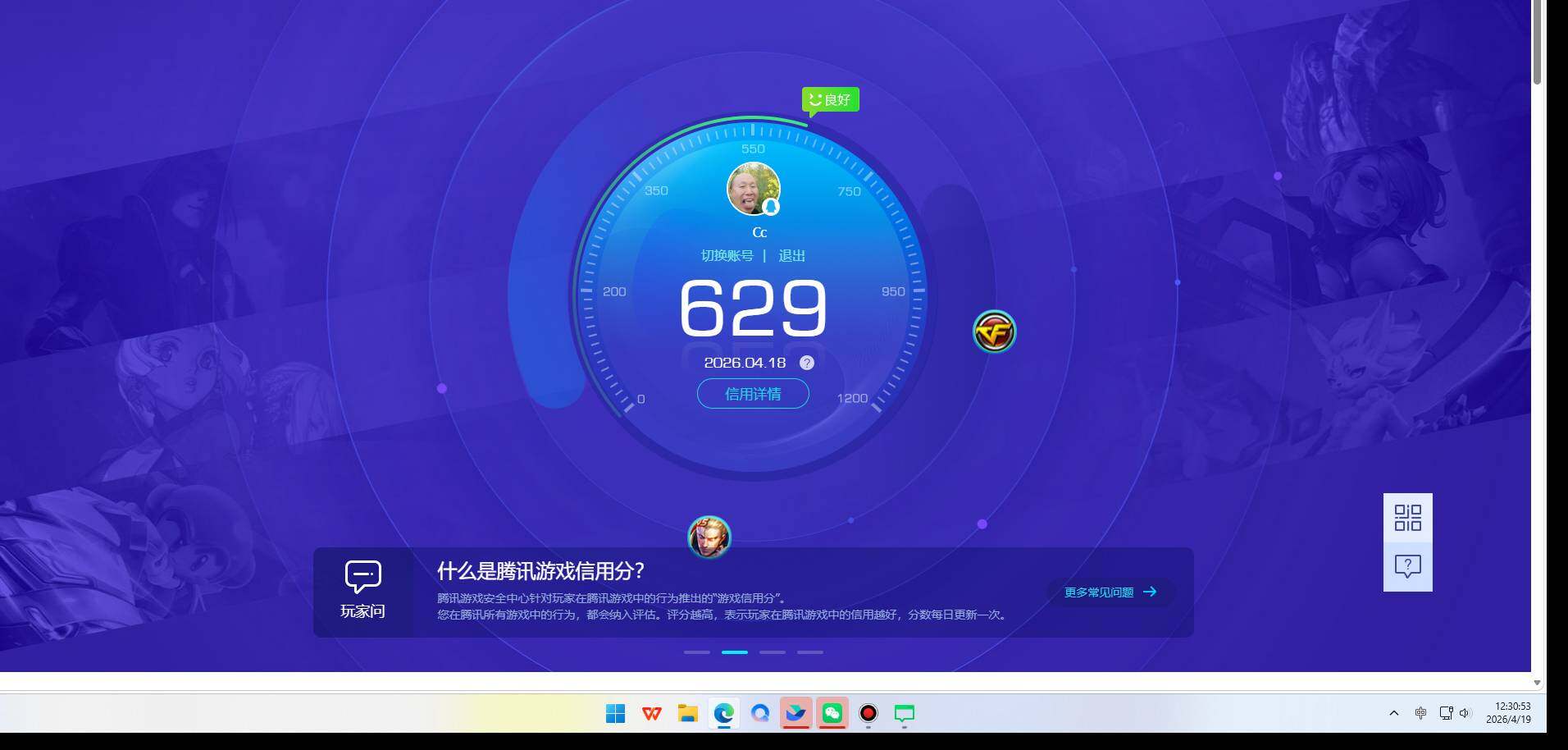Open the help icon beside date 2026.04.18
The image size is (1568, 750).
pyautogui.click(x=806, y=362)
